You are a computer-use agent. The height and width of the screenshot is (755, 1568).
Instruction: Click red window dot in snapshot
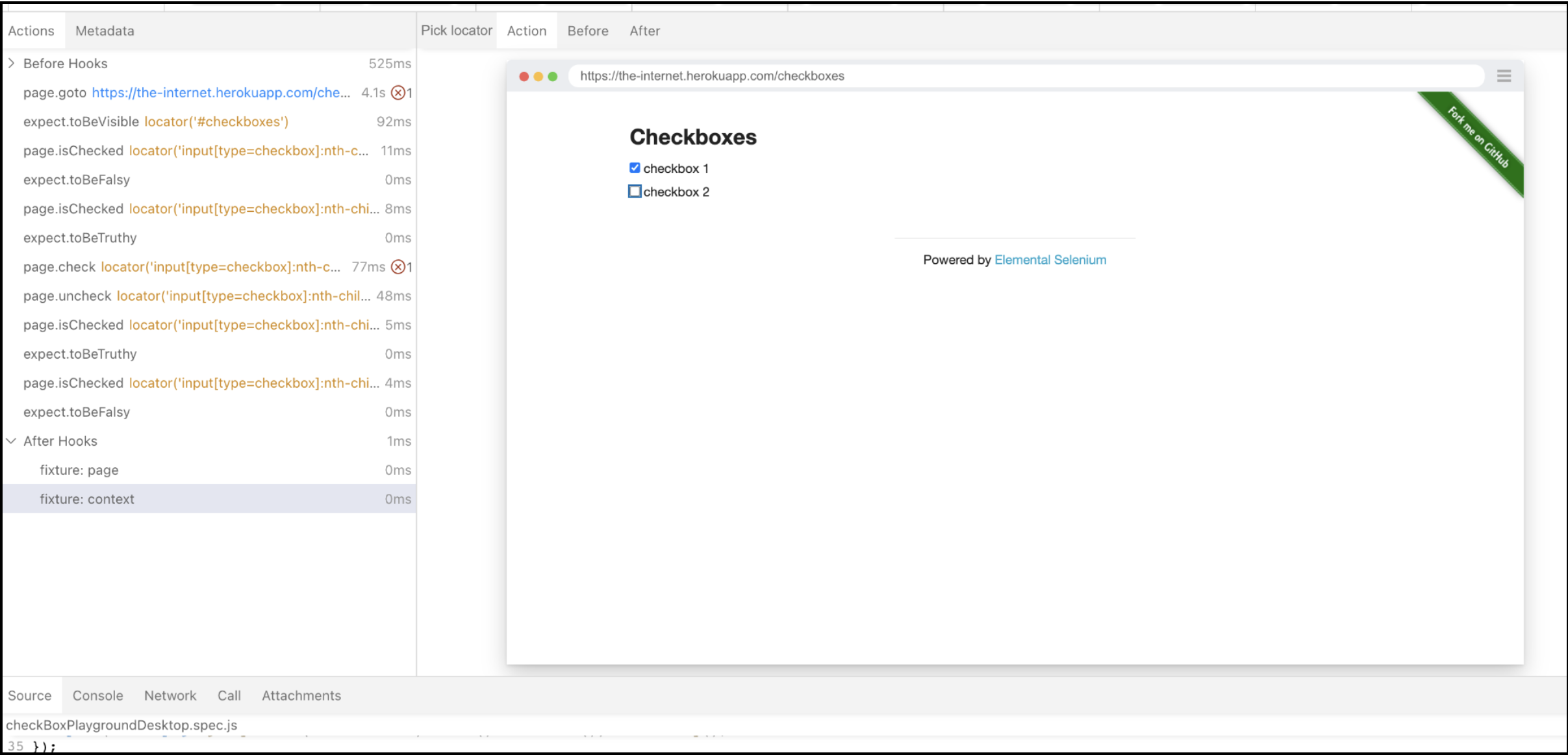pyautogui.click(x=524, y=77)
